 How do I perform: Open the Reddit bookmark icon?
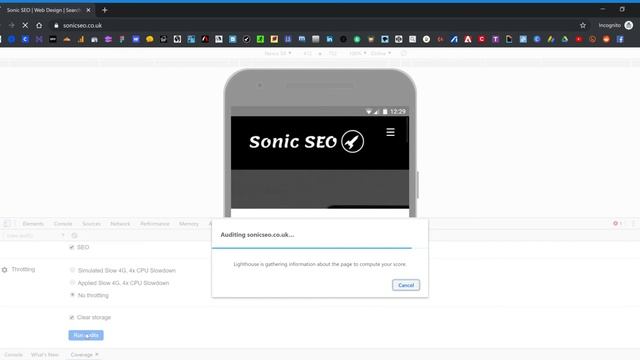pyautogui.click(x=606, y=39)
